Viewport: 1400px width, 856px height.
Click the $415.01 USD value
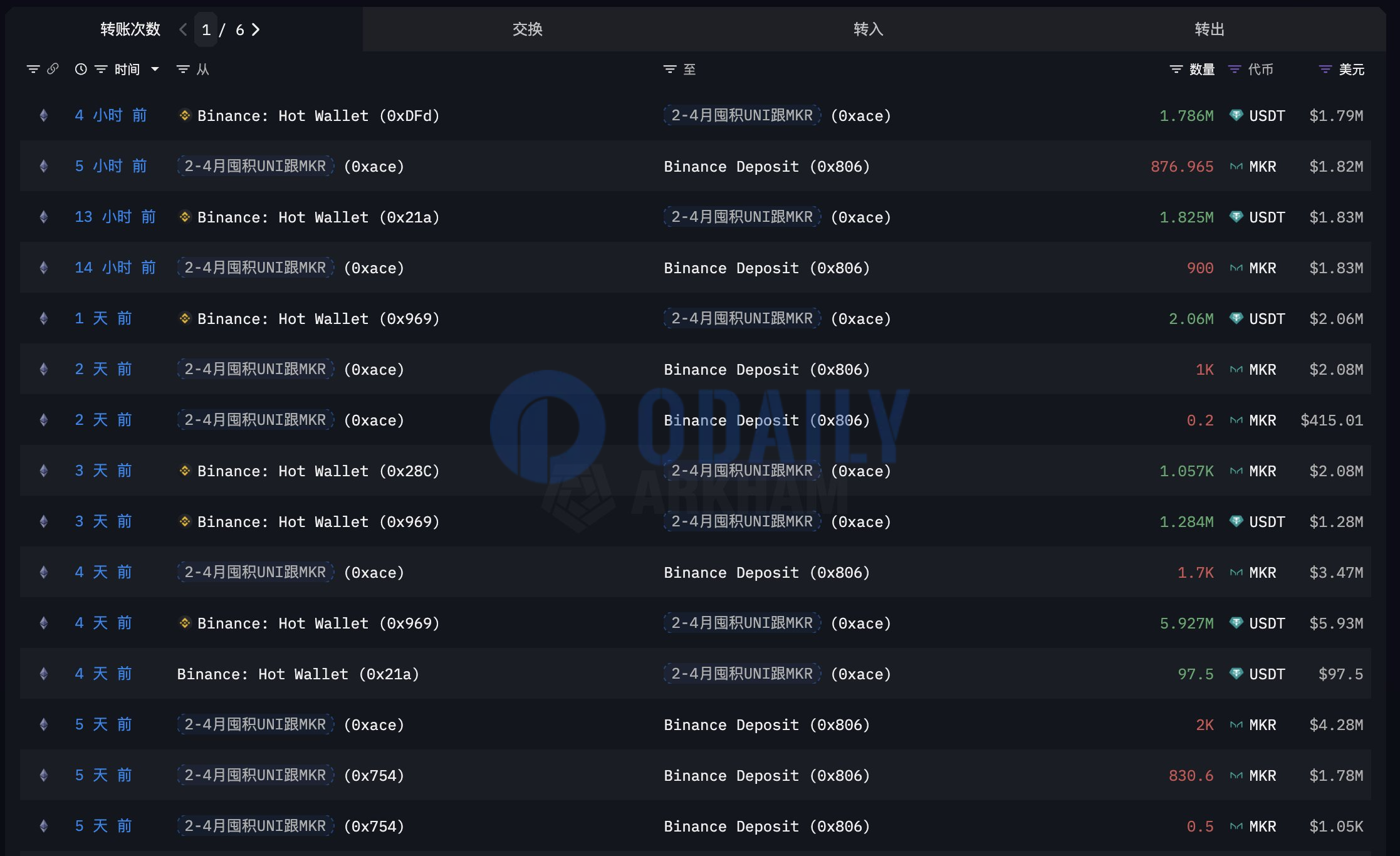[x=1332, y=420]
